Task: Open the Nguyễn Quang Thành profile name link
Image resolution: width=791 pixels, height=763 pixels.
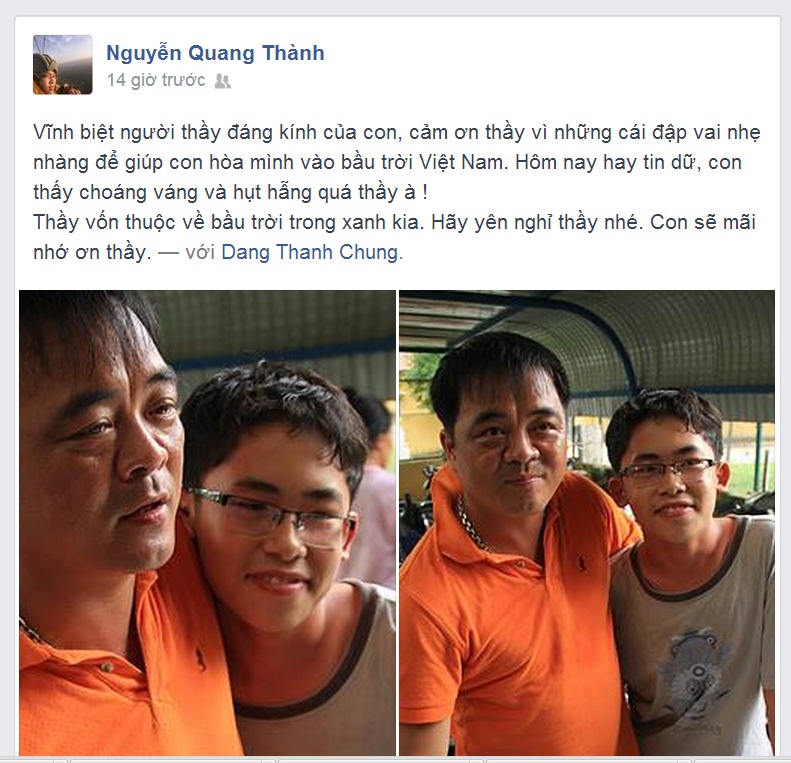Action: [215, 53]
